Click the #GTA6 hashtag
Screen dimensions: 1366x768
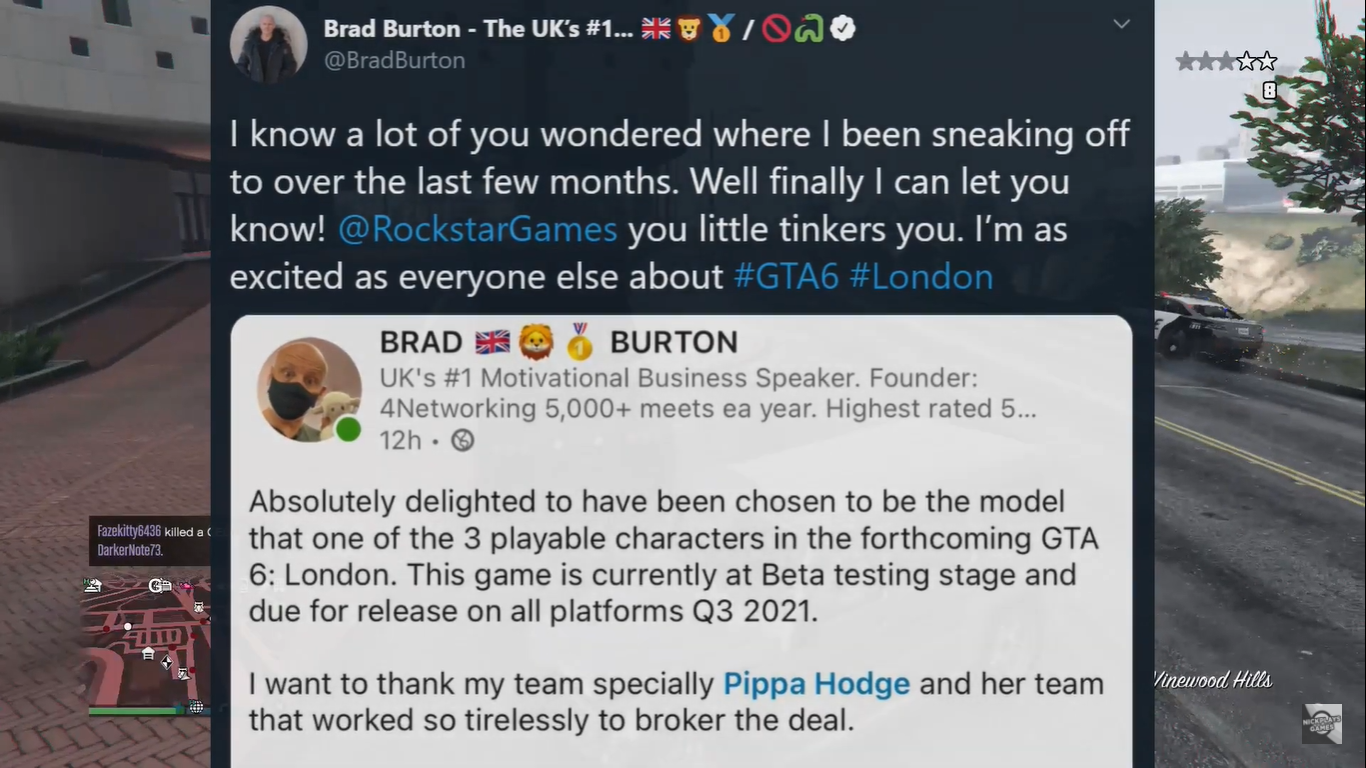click(786, 277)
